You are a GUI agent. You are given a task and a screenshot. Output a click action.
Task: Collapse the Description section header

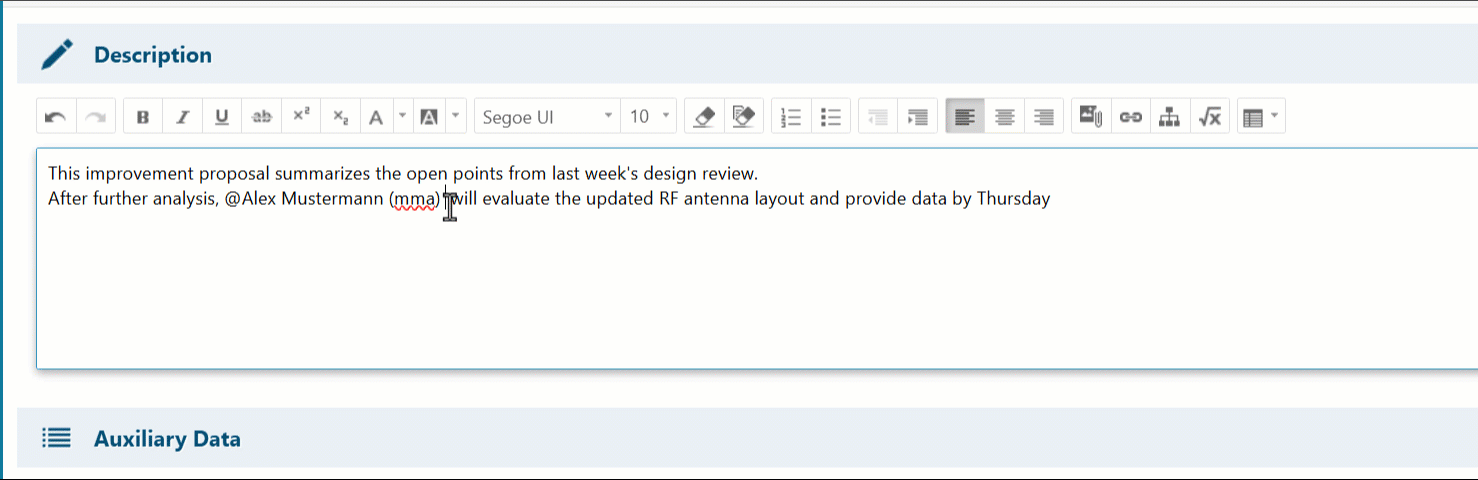pos(152,55)
